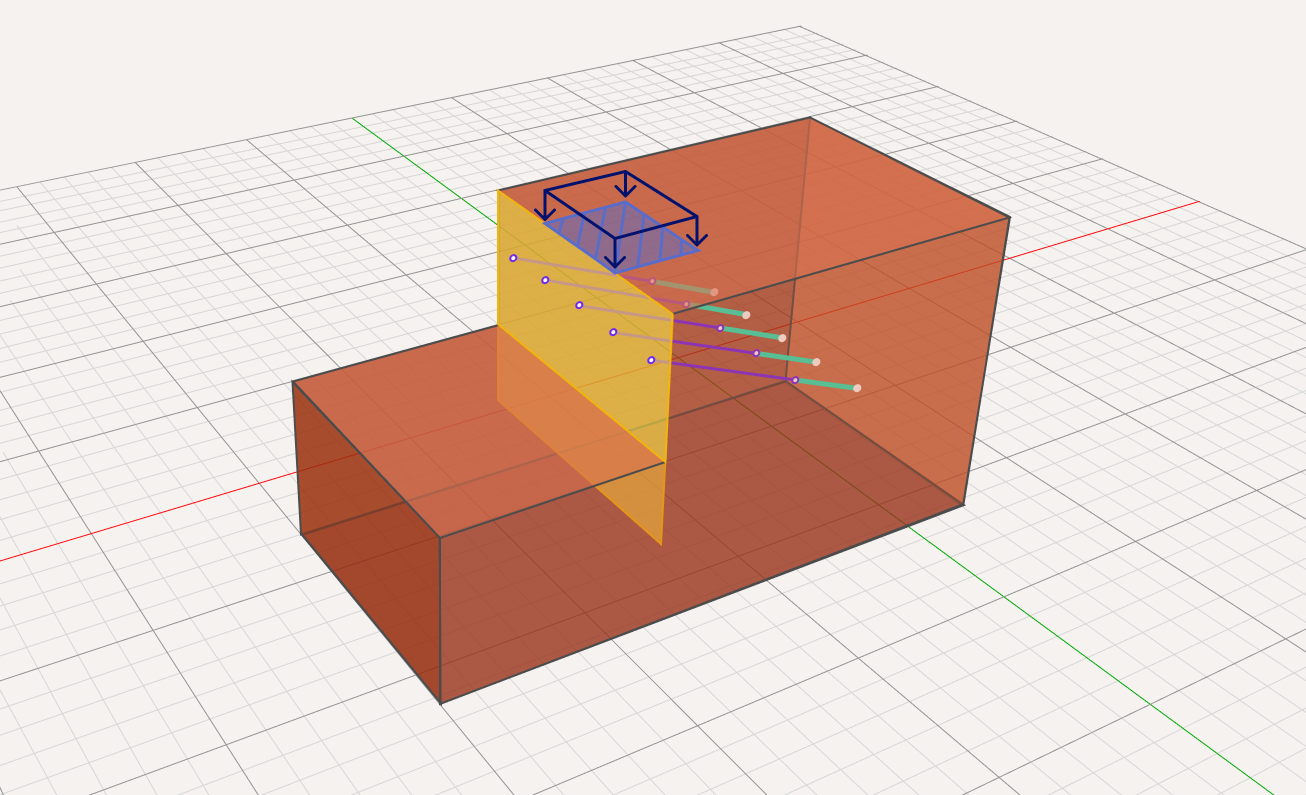Viewport: 1306px width, 795px height.
Task: Select the green grout body of lowest anchor
Action: pos(826,384)
